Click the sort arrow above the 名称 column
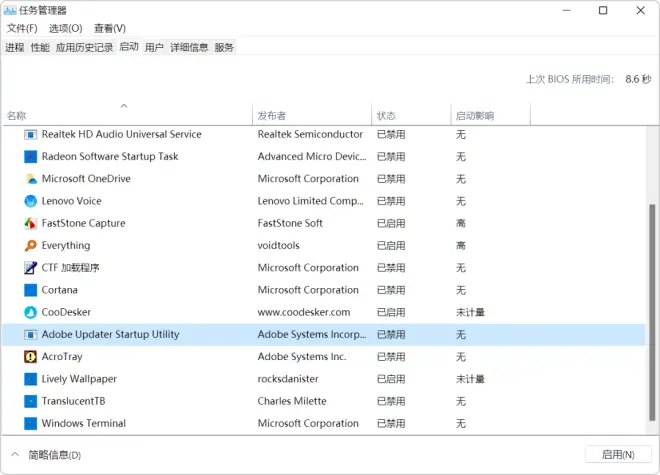Image resolution: width=660 pixels, height=475 pixels. pyautogui.click(x=124, y=106)
